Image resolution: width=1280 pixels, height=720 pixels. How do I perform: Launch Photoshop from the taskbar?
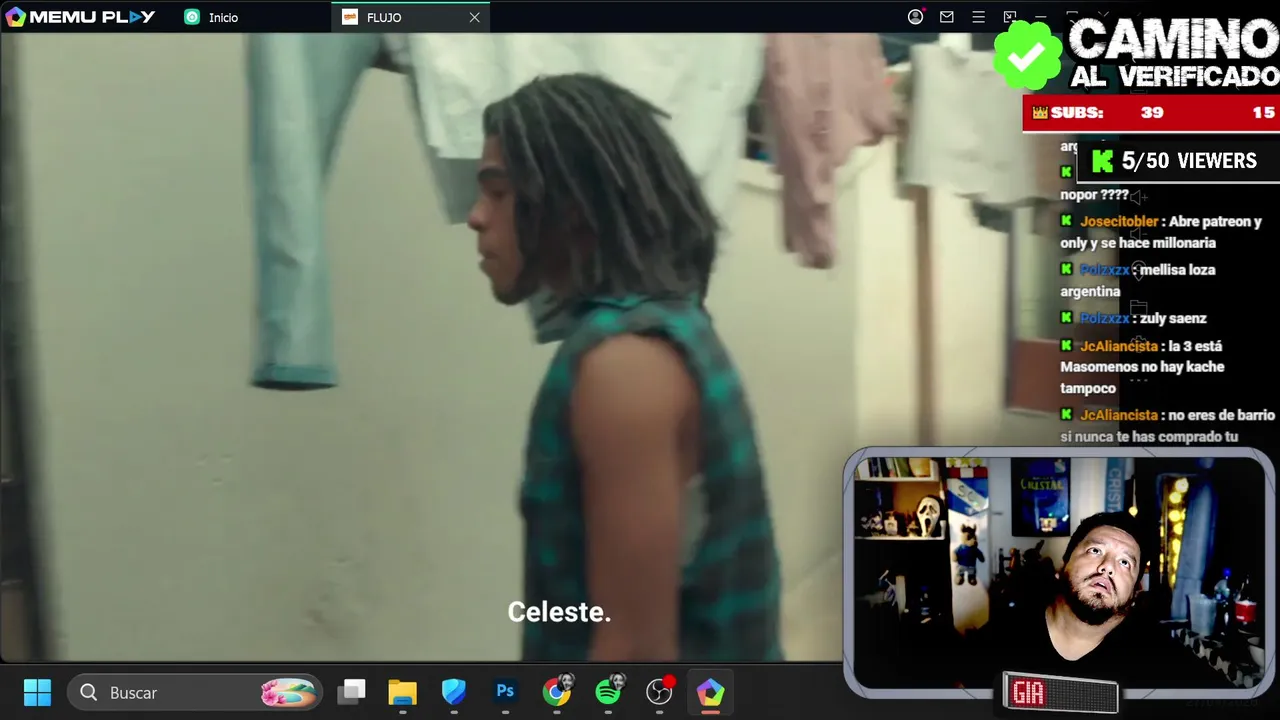pyautogui.click(x=505, y=692)
